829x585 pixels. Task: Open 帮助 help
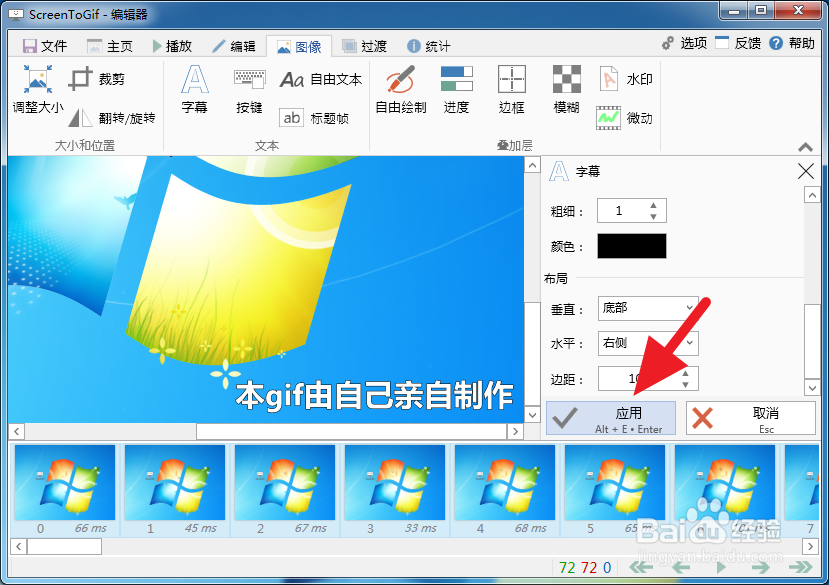click(792, 43)
